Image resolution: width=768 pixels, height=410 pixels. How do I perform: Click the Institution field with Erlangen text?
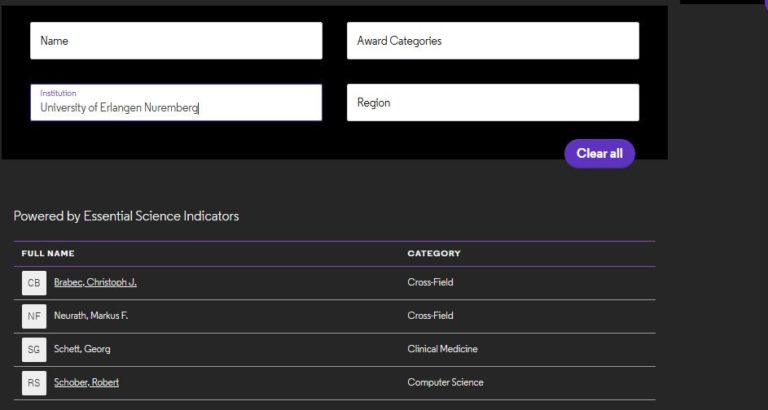(176, 103)
